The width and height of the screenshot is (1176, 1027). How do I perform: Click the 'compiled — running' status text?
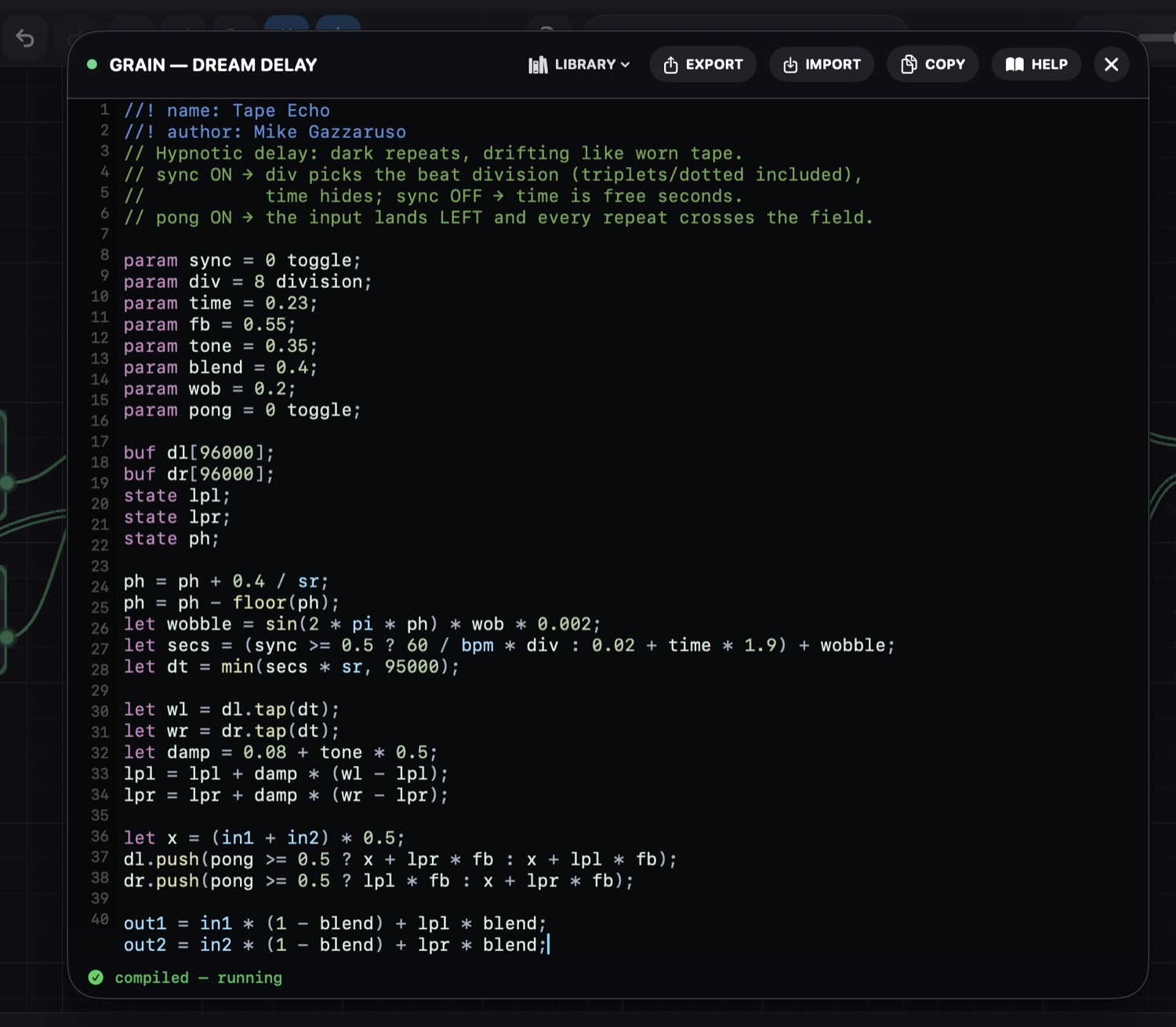198,978
